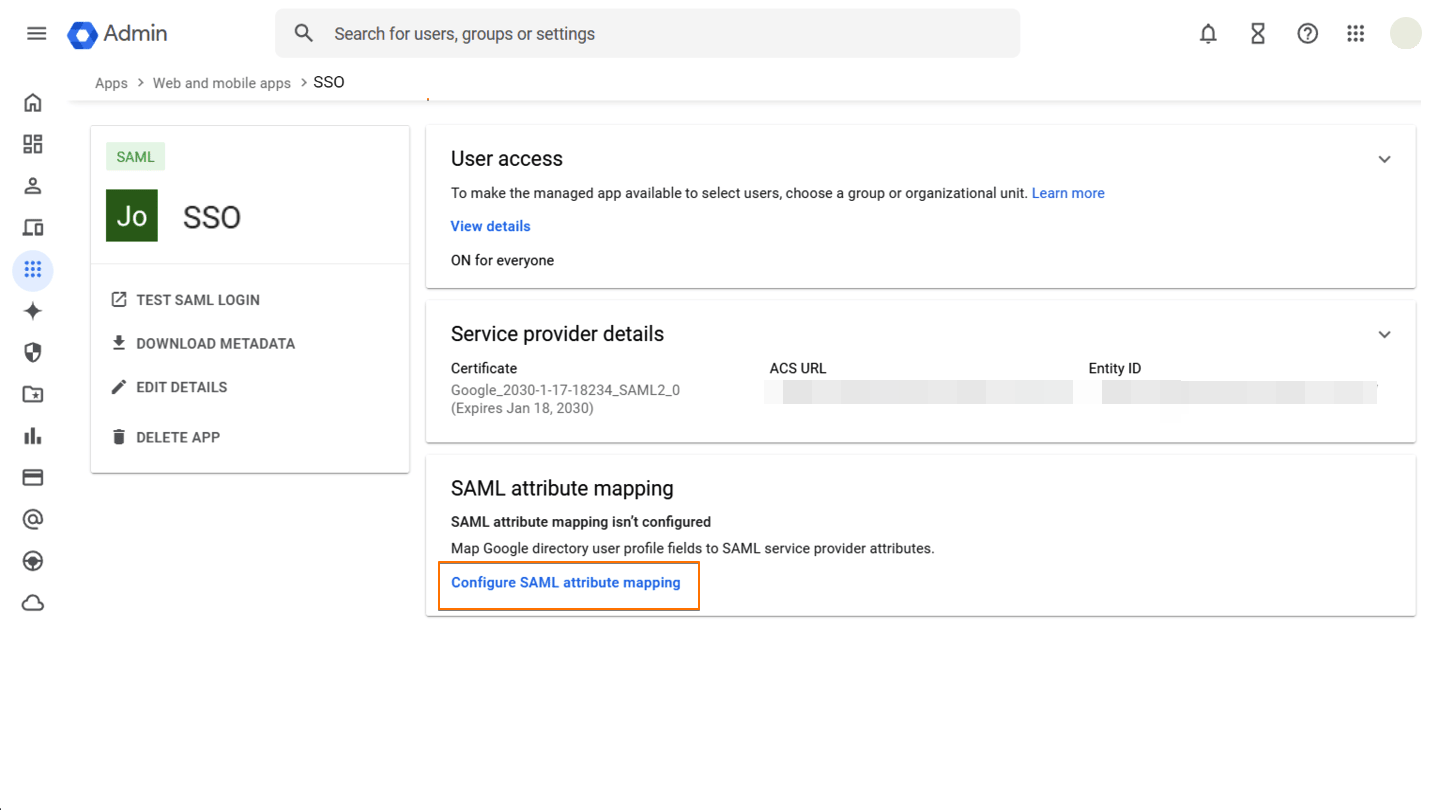Select the Directory users icon in sidebar
The height and width of the screenshot is (810, 1440).
click(x=33, y=185)
